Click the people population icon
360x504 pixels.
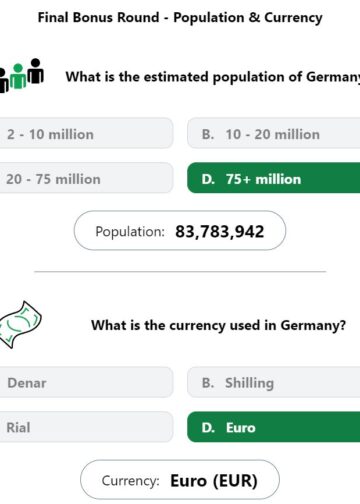click(x=21, y=76)
